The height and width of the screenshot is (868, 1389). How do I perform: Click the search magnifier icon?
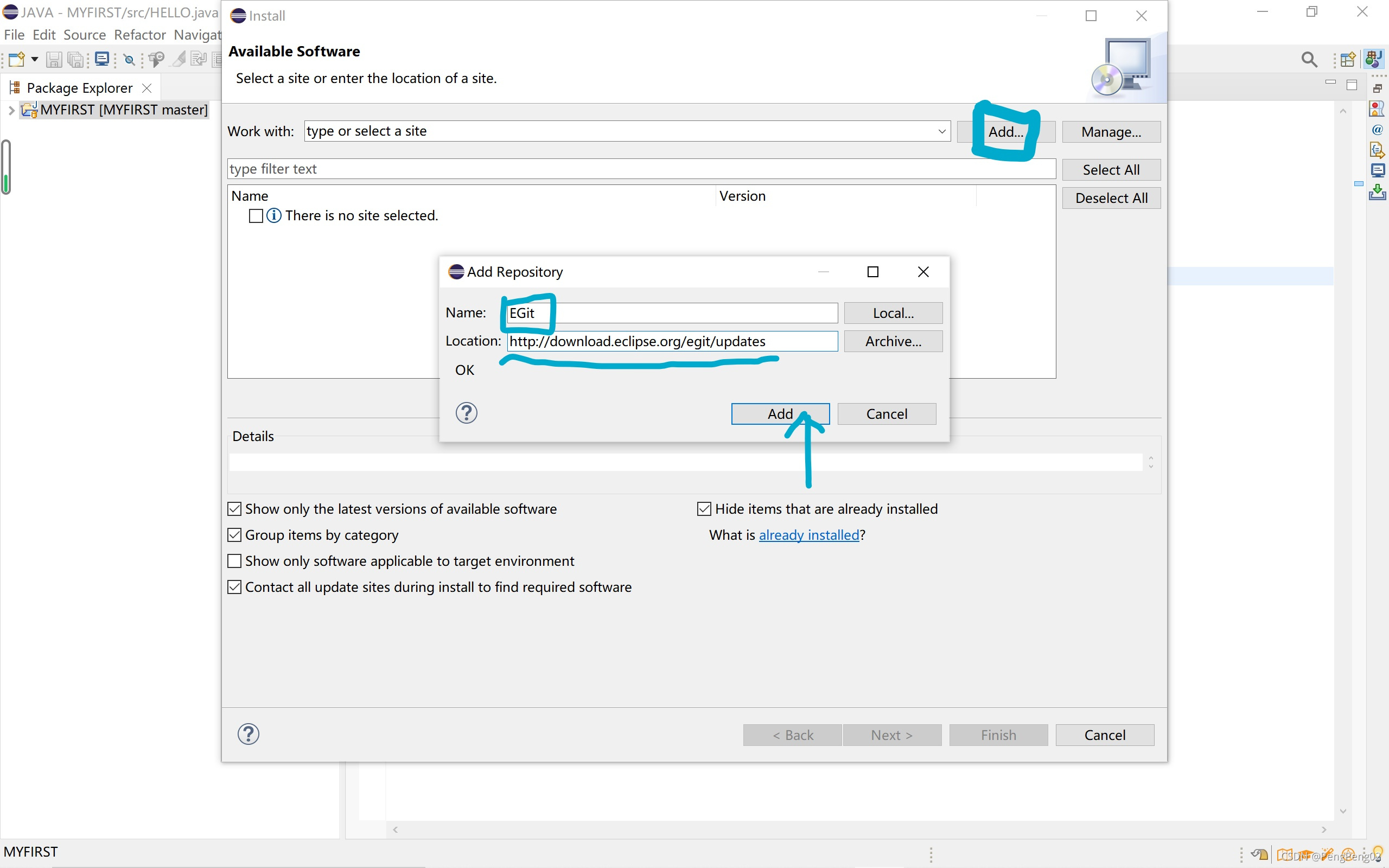[1309, 59]
